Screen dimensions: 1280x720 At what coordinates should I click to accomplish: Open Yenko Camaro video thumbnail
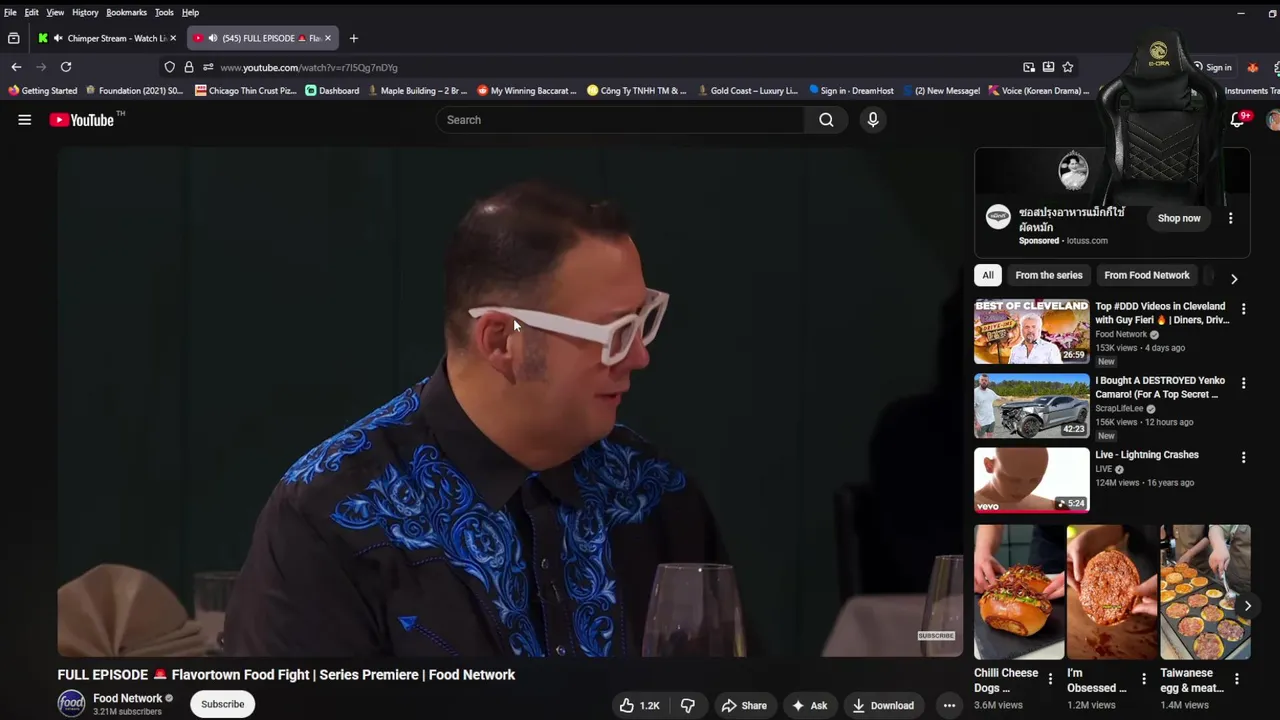click(x=1032, y=406)
